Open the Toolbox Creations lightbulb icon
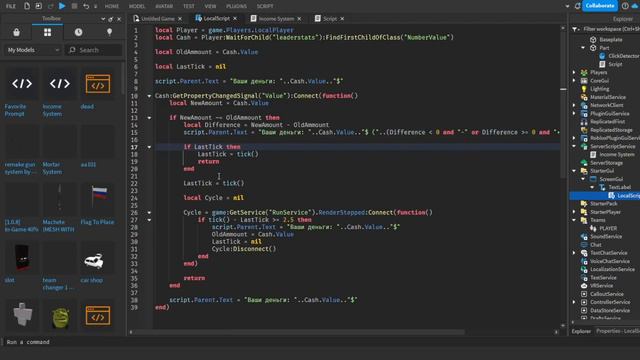This screenshot has width=640, height=360. (109, 32)
